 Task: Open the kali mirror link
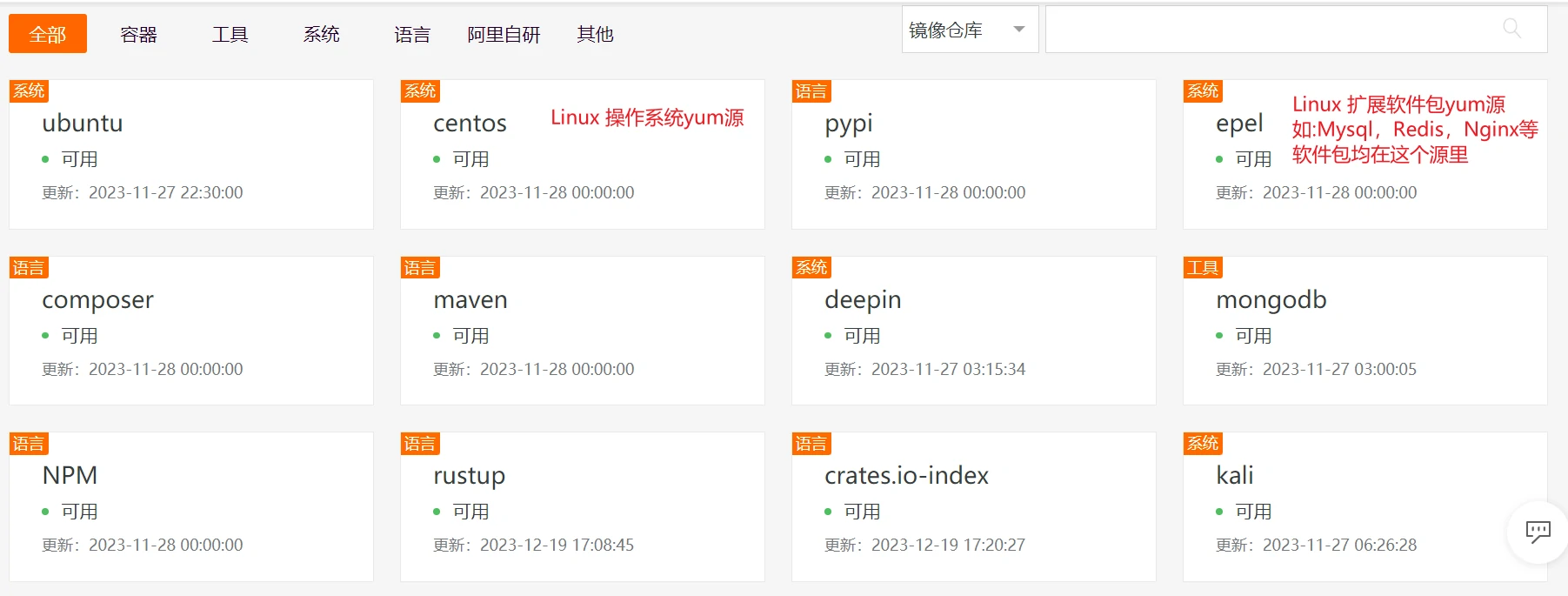point(1234,476)
